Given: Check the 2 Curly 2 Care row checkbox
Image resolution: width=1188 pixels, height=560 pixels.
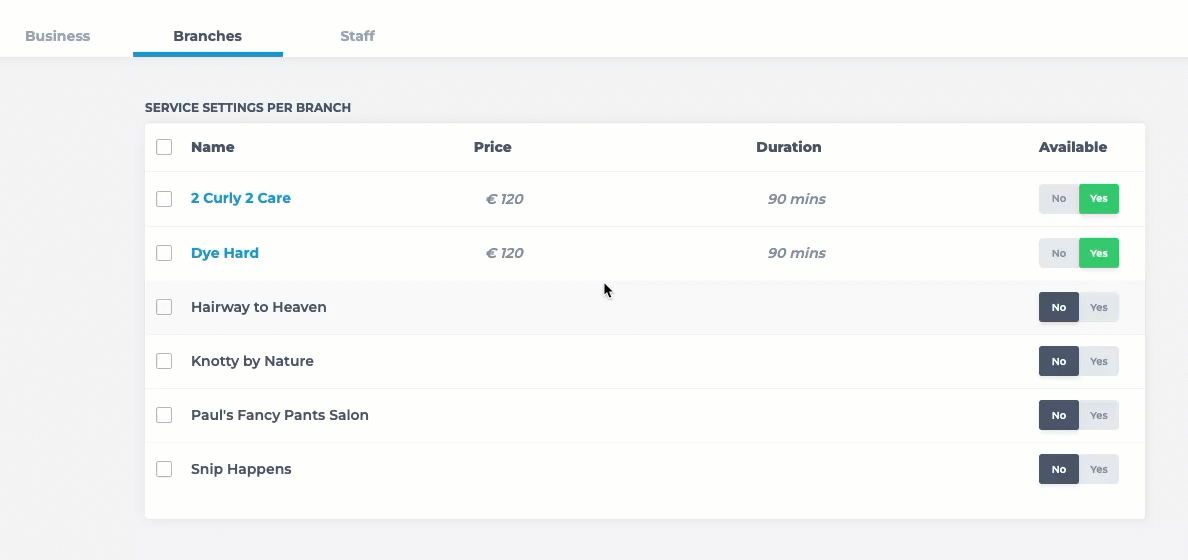Looking at the screenshot, I should [x=164, y=199].
